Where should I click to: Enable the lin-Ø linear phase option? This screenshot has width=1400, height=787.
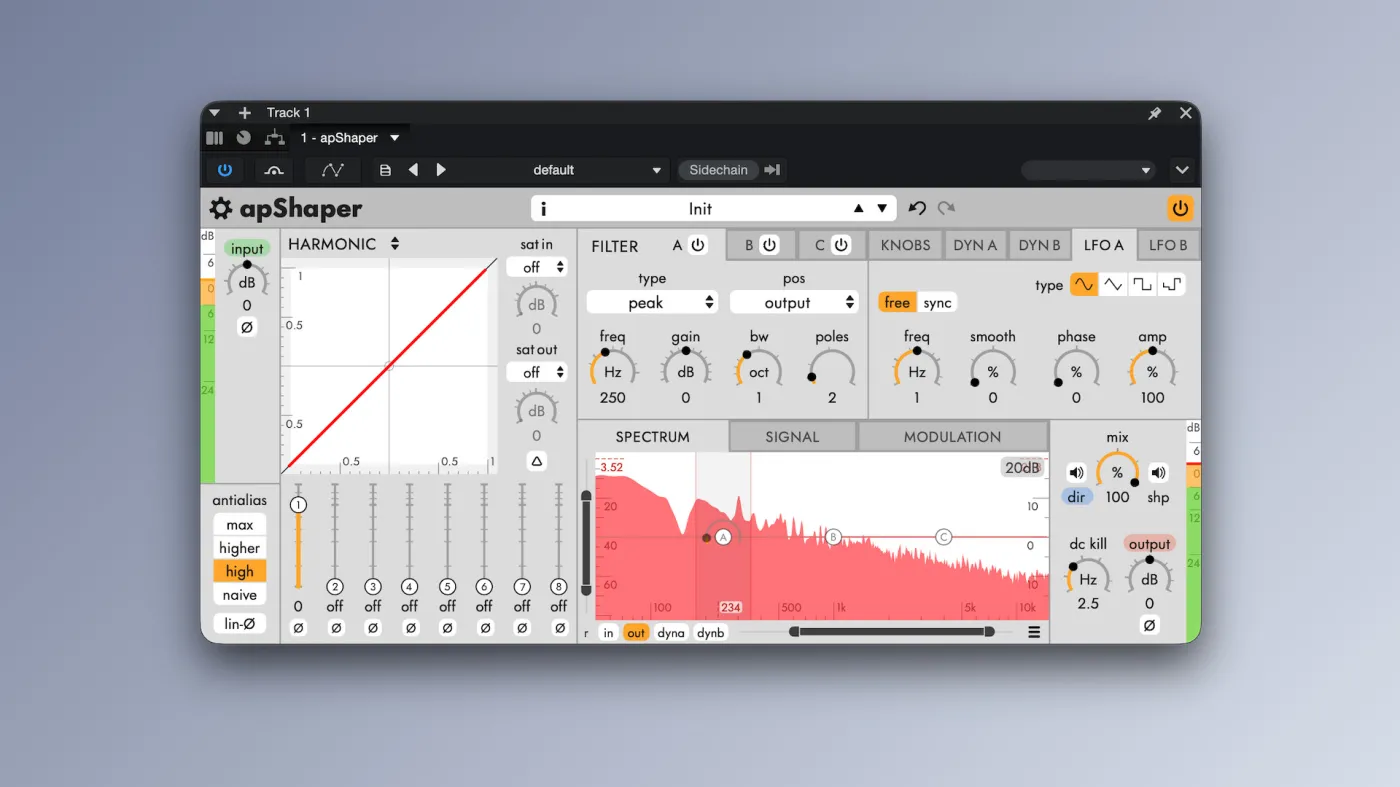240,624
